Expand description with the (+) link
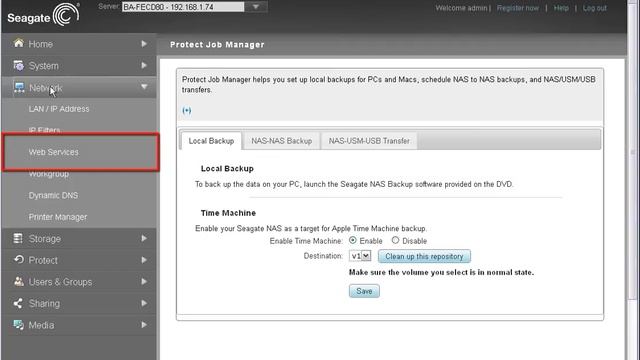The image size is (640, 360). point(187,110)
